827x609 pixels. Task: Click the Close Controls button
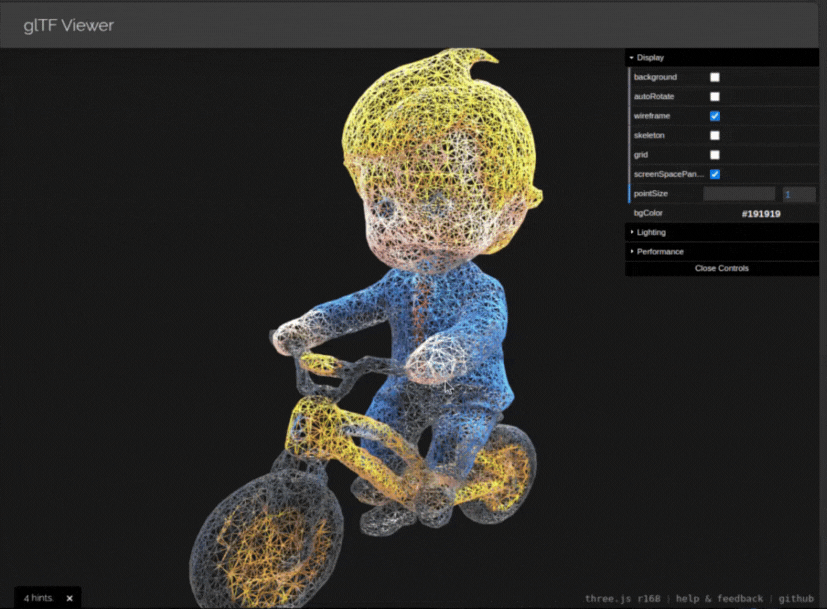coord(721,268)
